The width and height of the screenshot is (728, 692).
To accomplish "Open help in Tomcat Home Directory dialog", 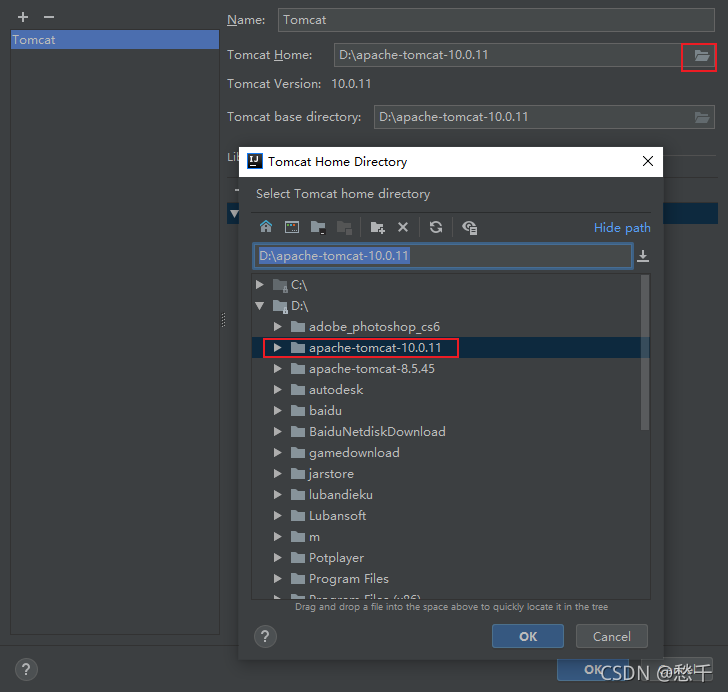I will click(265, 636).
